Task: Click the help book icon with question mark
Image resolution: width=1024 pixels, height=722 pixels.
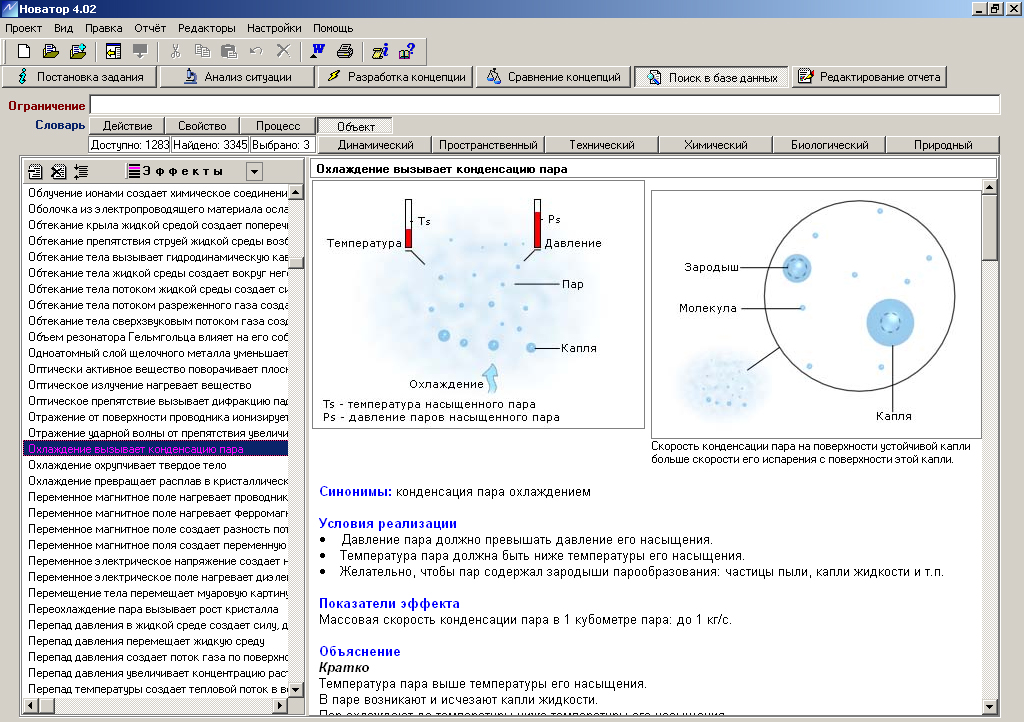Action: [407, 51]
